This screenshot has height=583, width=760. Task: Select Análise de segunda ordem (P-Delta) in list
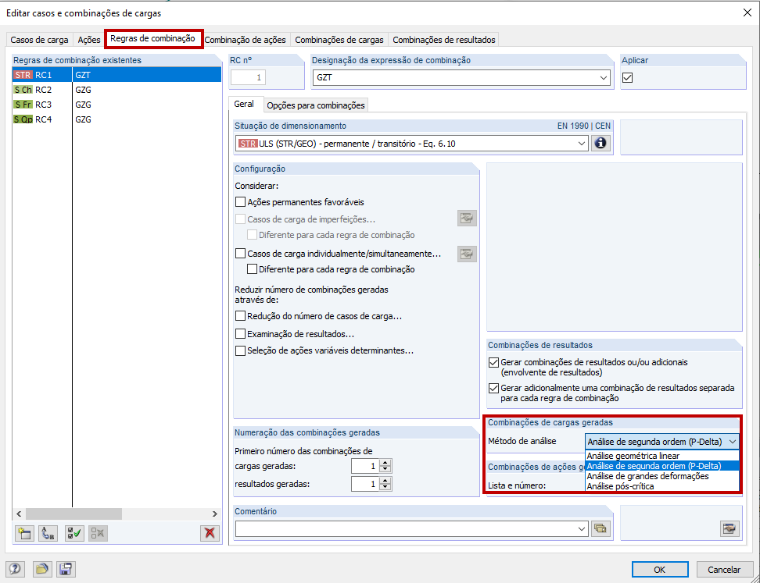pos(662,466)
